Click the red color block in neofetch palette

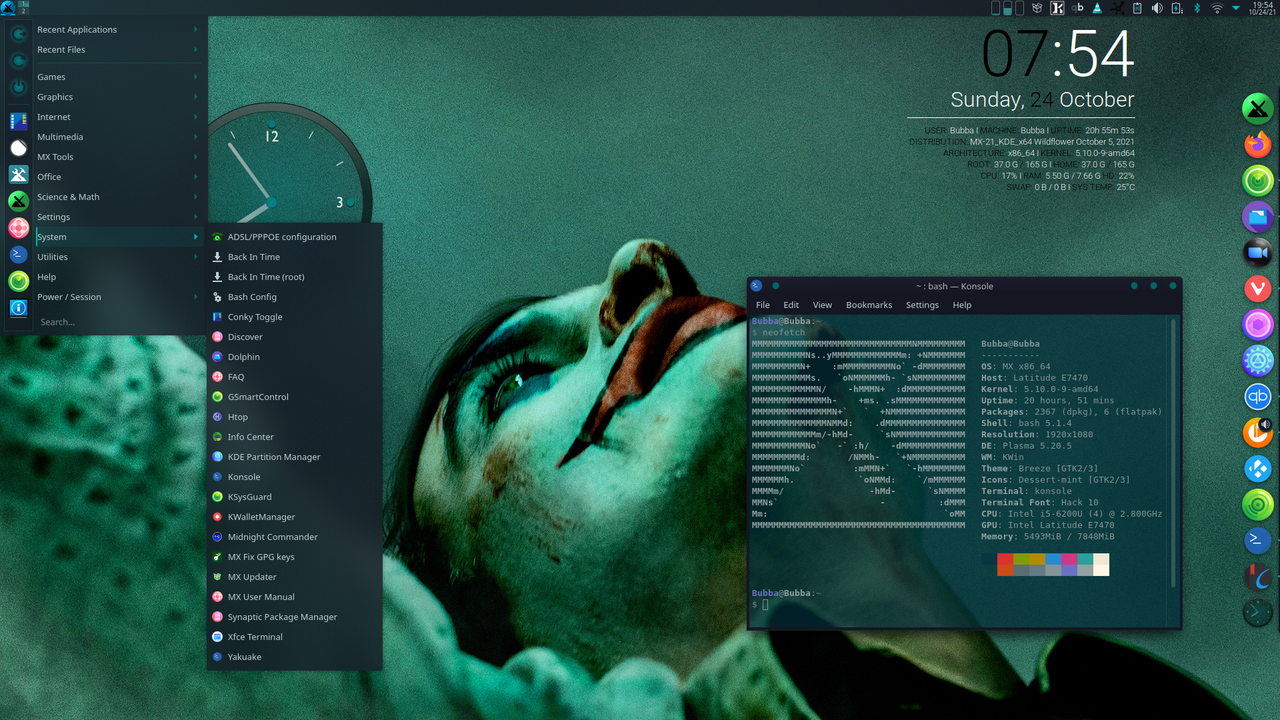1005,560
